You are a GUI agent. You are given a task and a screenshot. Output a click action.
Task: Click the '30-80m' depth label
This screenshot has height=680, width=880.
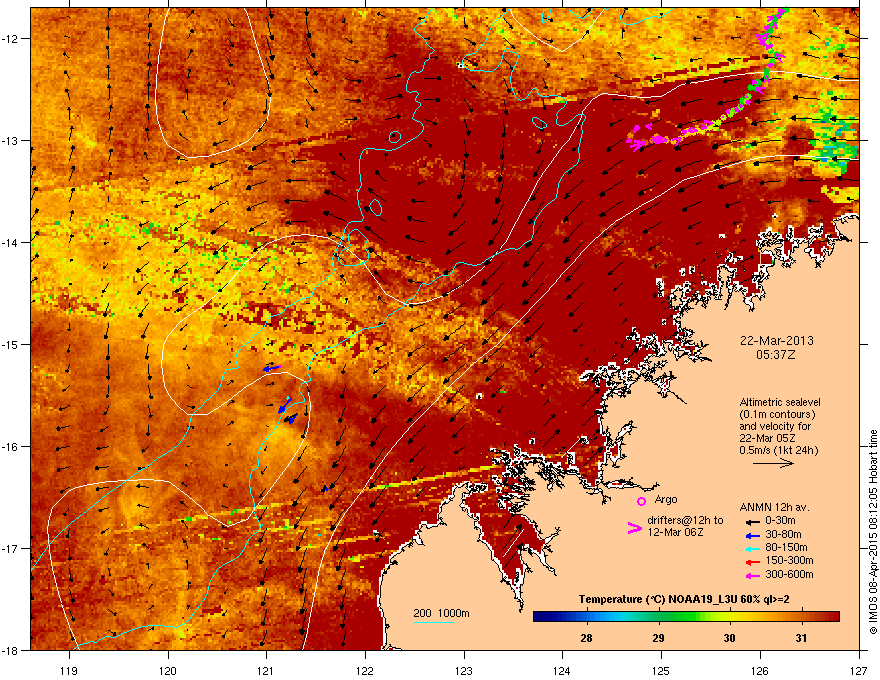[783, 534]
